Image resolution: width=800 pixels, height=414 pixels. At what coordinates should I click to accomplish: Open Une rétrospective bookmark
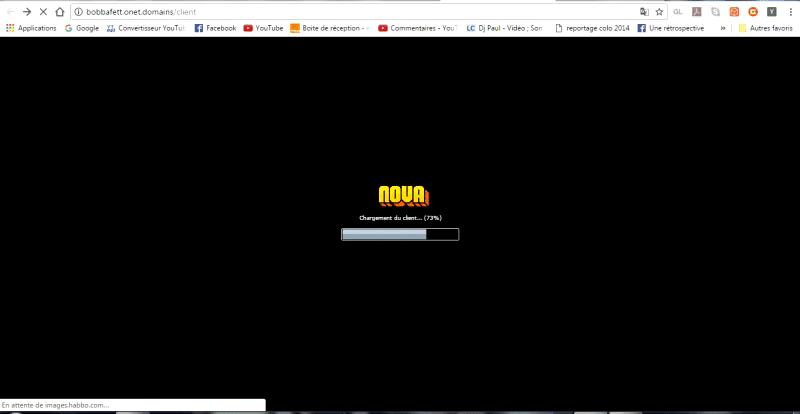(671, 29)
